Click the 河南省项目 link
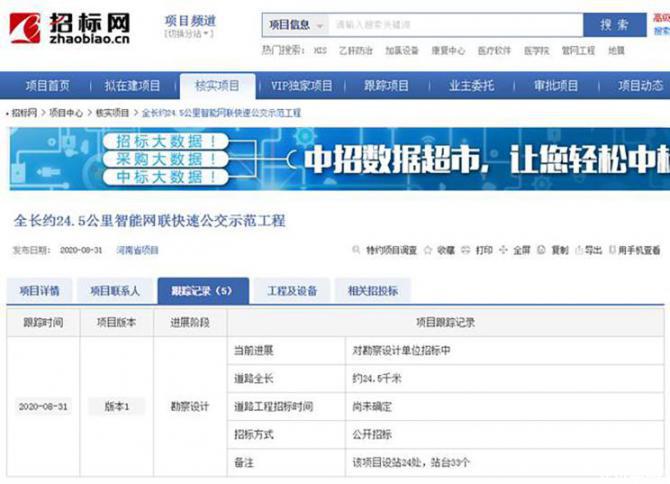The image size is (670, 484). [137, 250]
